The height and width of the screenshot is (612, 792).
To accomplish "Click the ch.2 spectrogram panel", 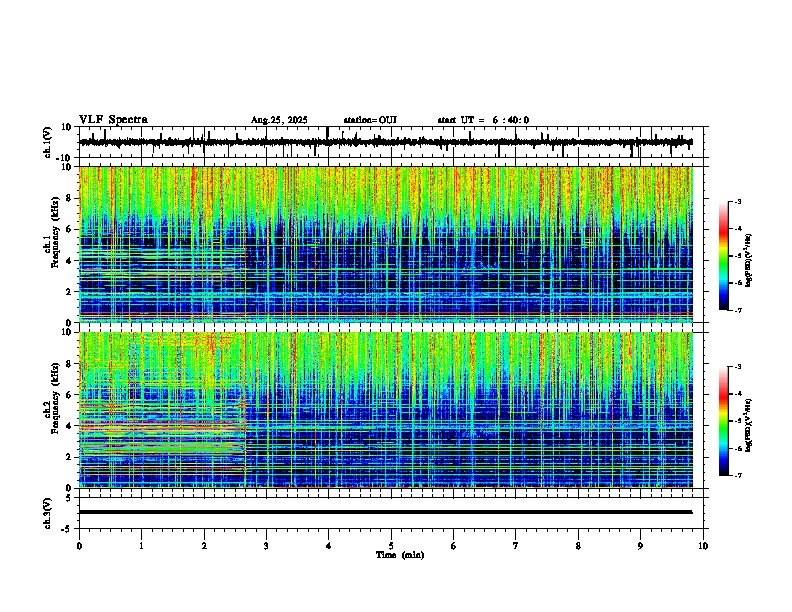I will click(x=386, y=410).
